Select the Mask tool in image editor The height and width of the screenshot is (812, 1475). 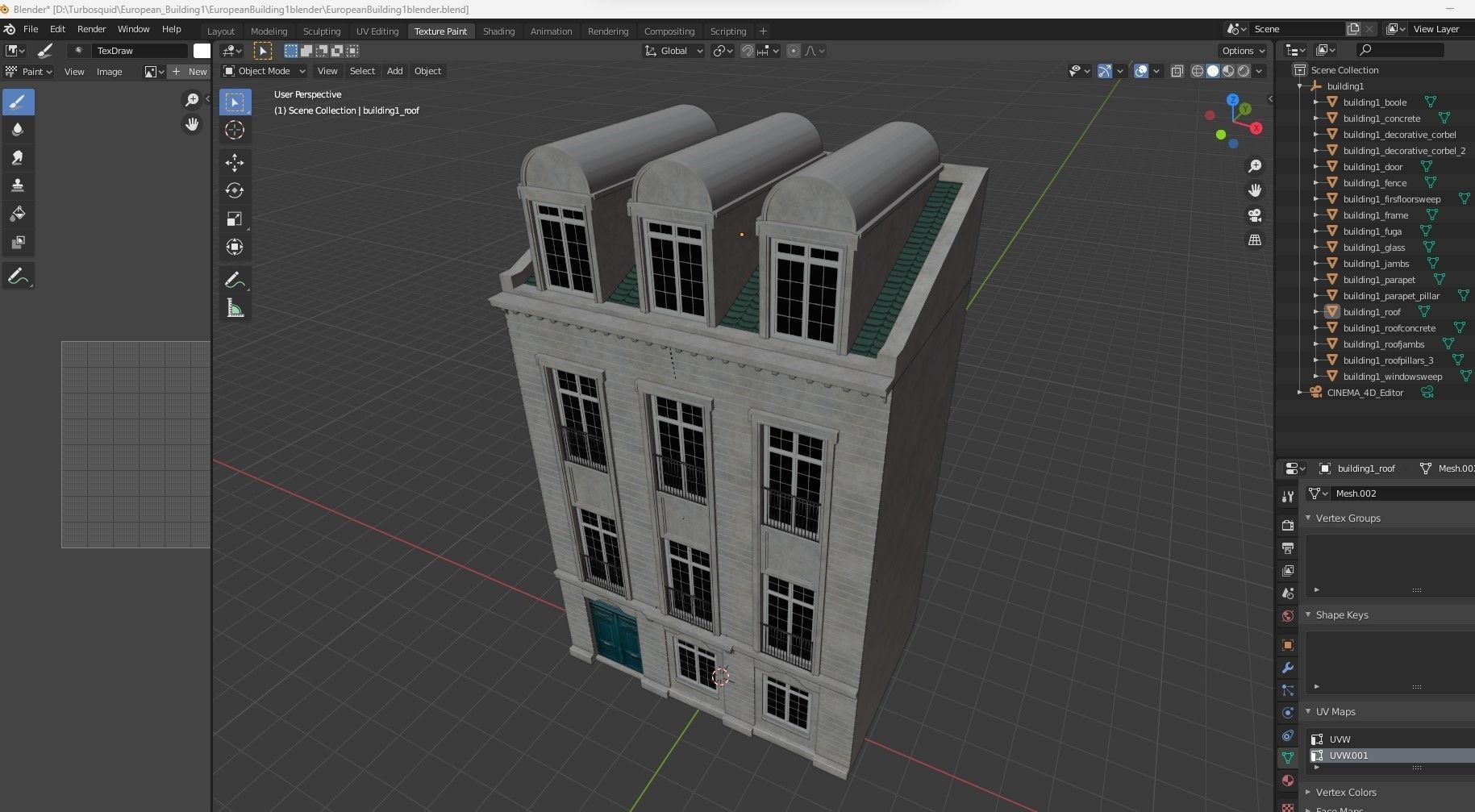point(19,243)
